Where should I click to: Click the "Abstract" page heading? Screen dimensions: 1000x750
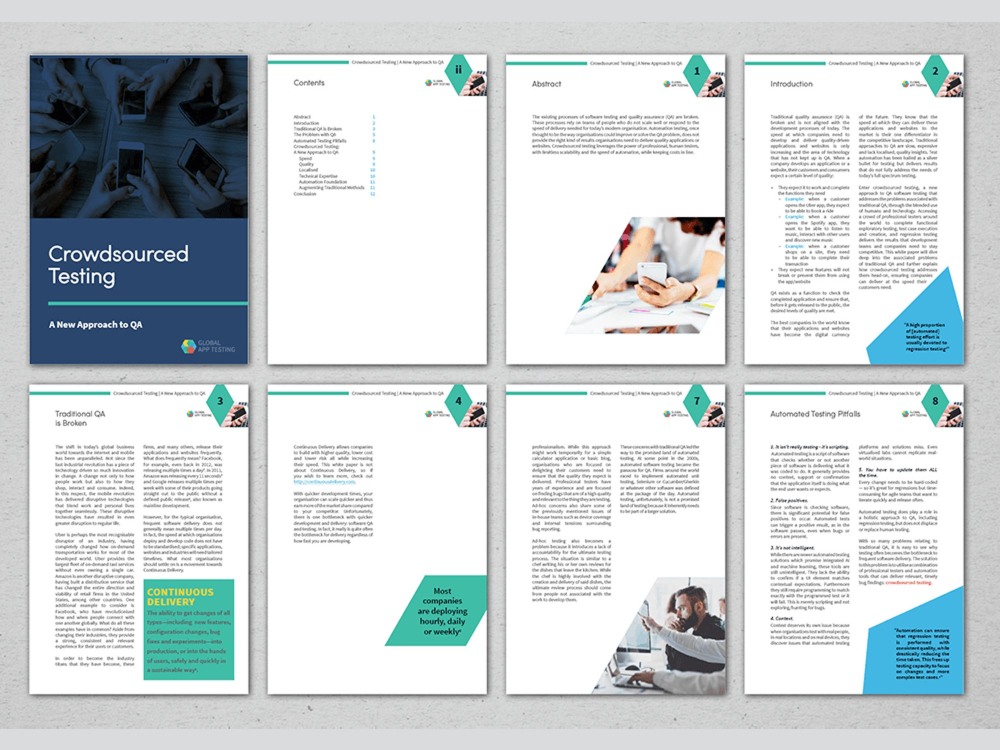(547, 84)
